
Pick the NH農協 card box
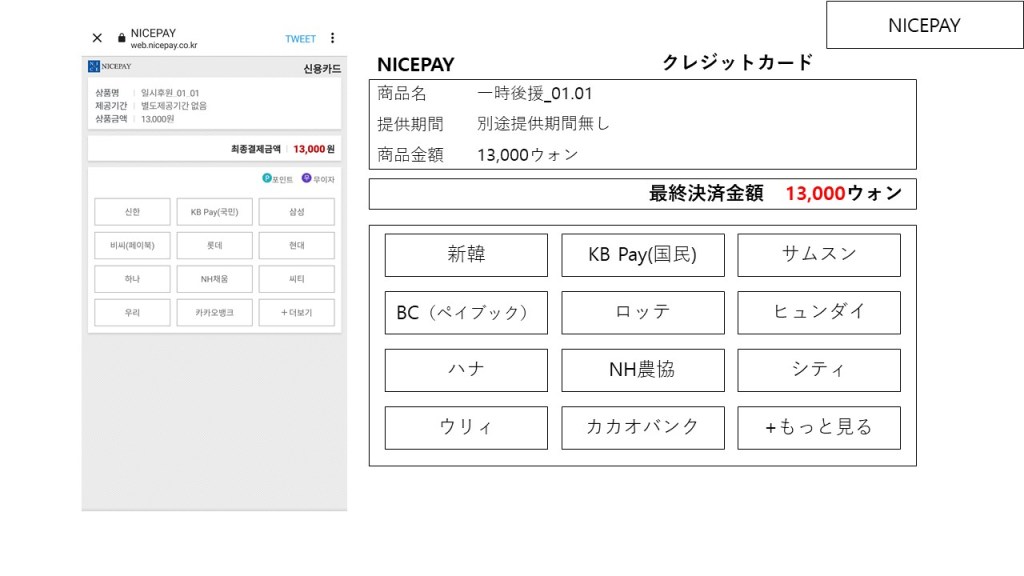(x=643, y=370)
